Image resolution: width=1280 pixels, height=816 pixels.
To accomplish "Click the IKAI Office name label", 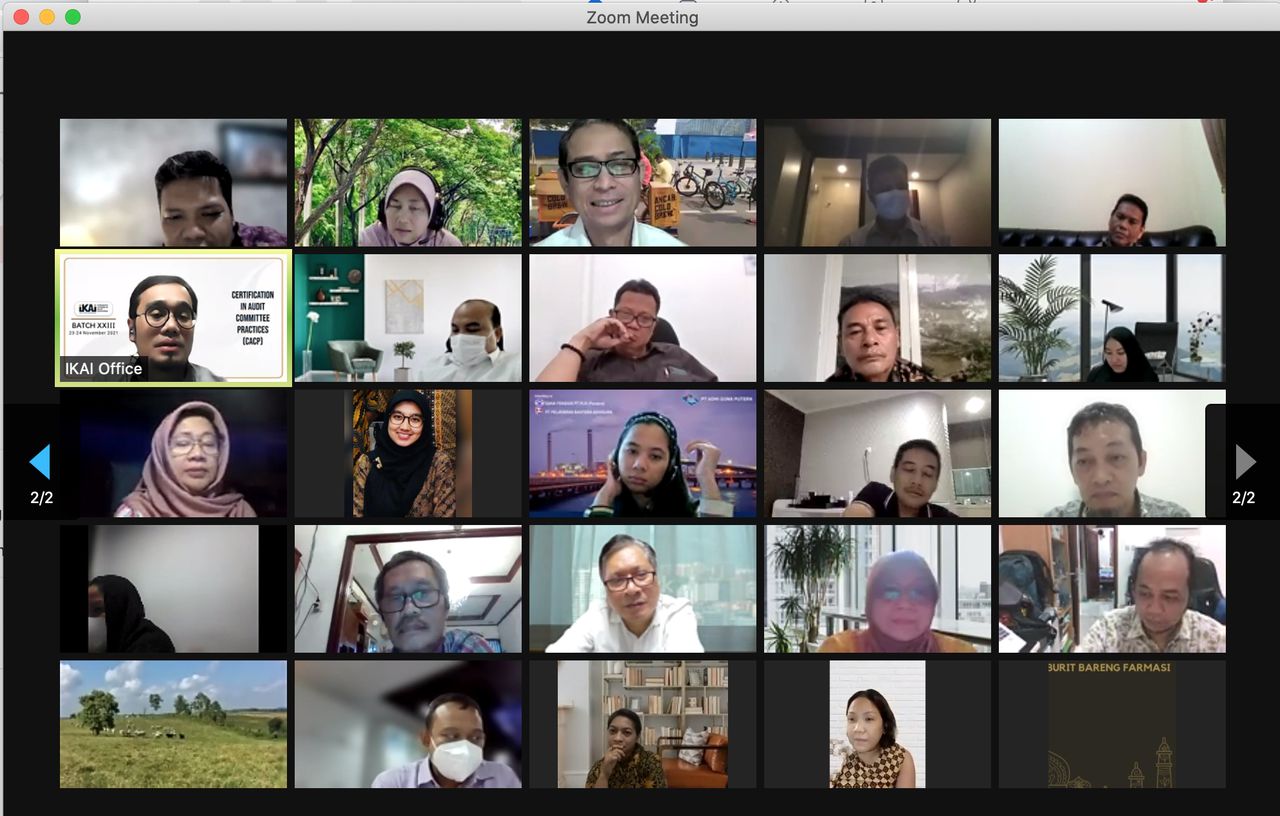I will 104,368.
